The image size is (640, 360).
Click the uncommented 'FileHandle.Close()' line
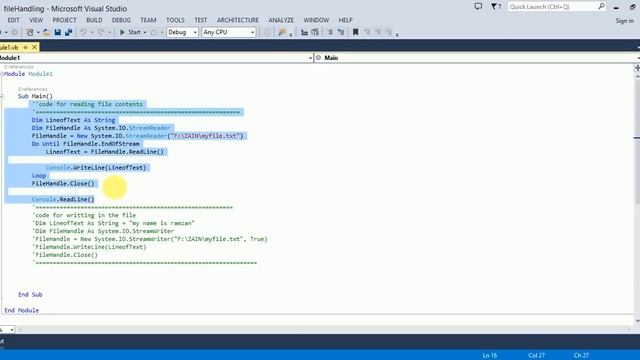[x=63, y=183]
